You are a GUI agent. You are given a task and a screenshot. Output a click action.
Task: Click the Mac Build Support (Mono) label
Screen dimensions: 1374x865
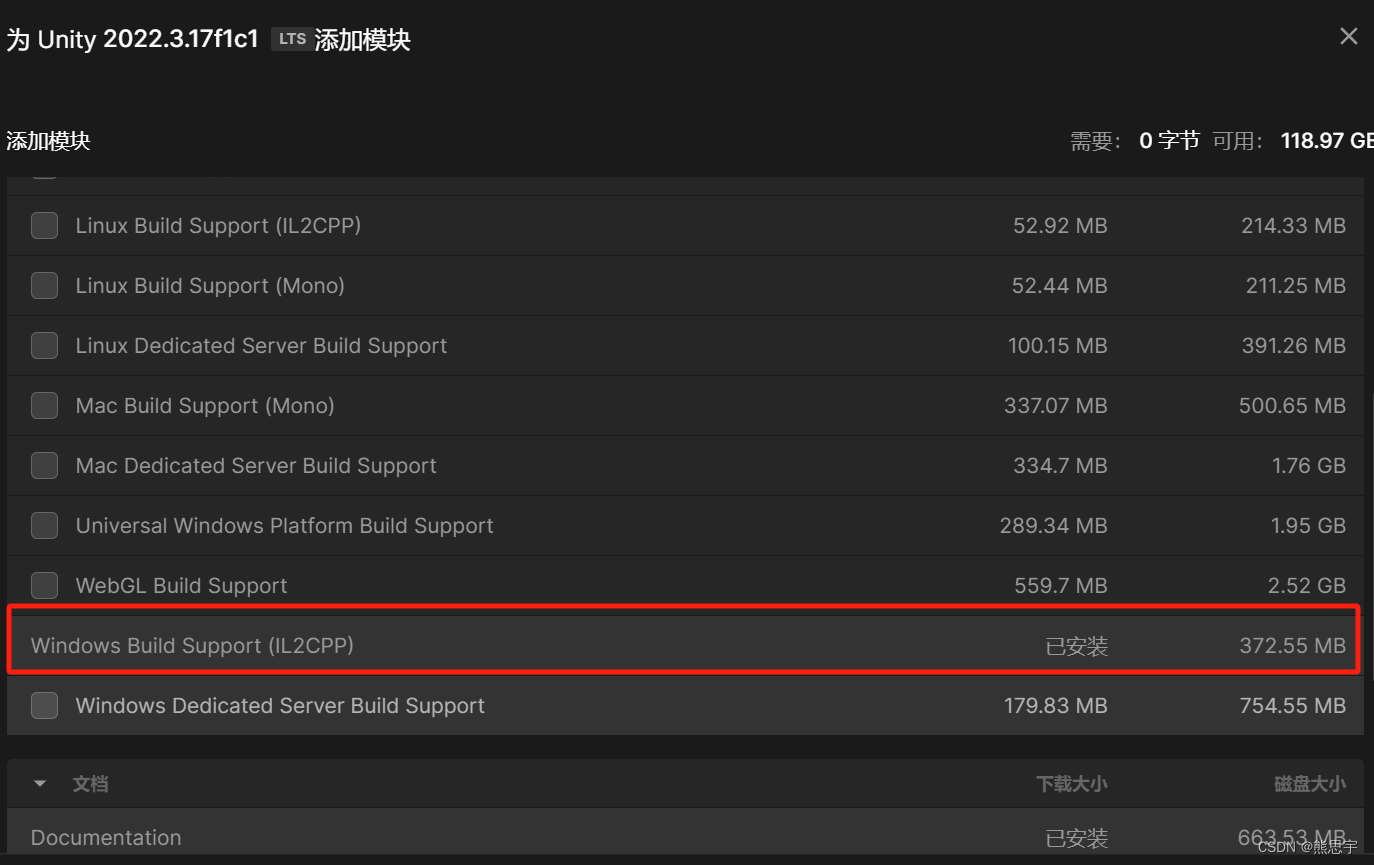pyautogui.click(x=205, y=406)
